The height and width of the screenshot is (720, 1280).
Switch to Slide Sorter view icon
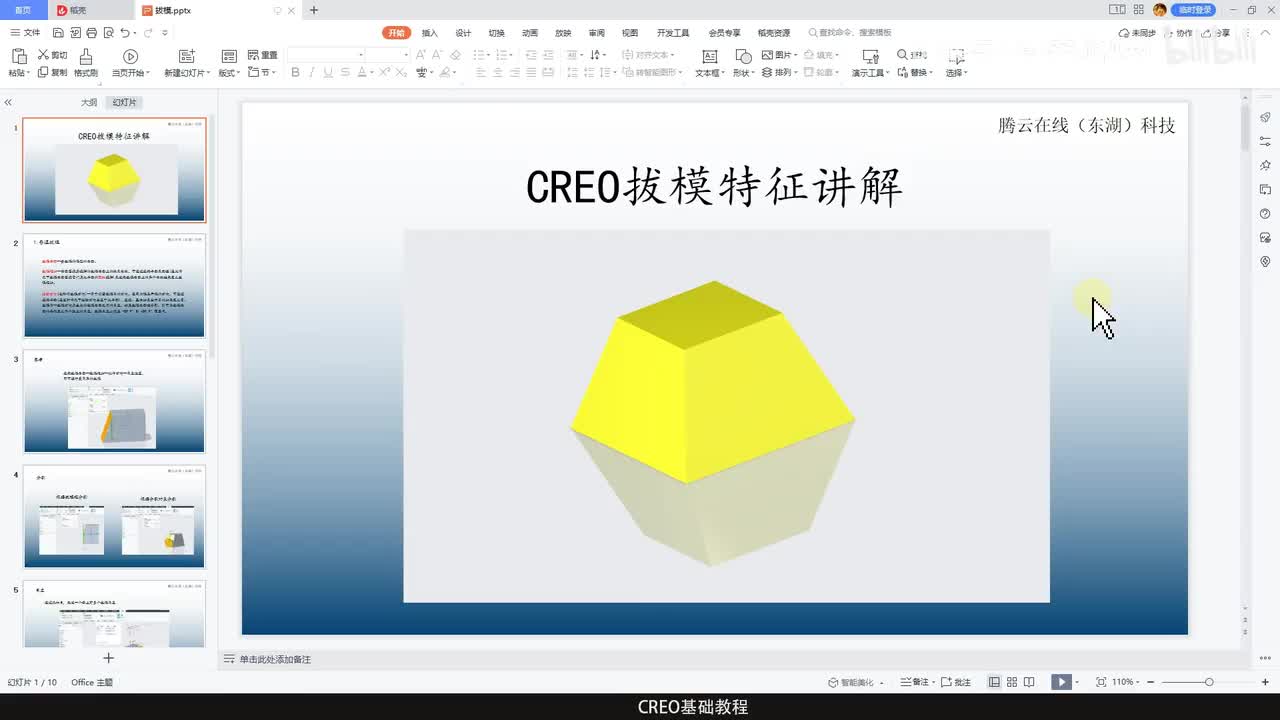(1012, 682)
